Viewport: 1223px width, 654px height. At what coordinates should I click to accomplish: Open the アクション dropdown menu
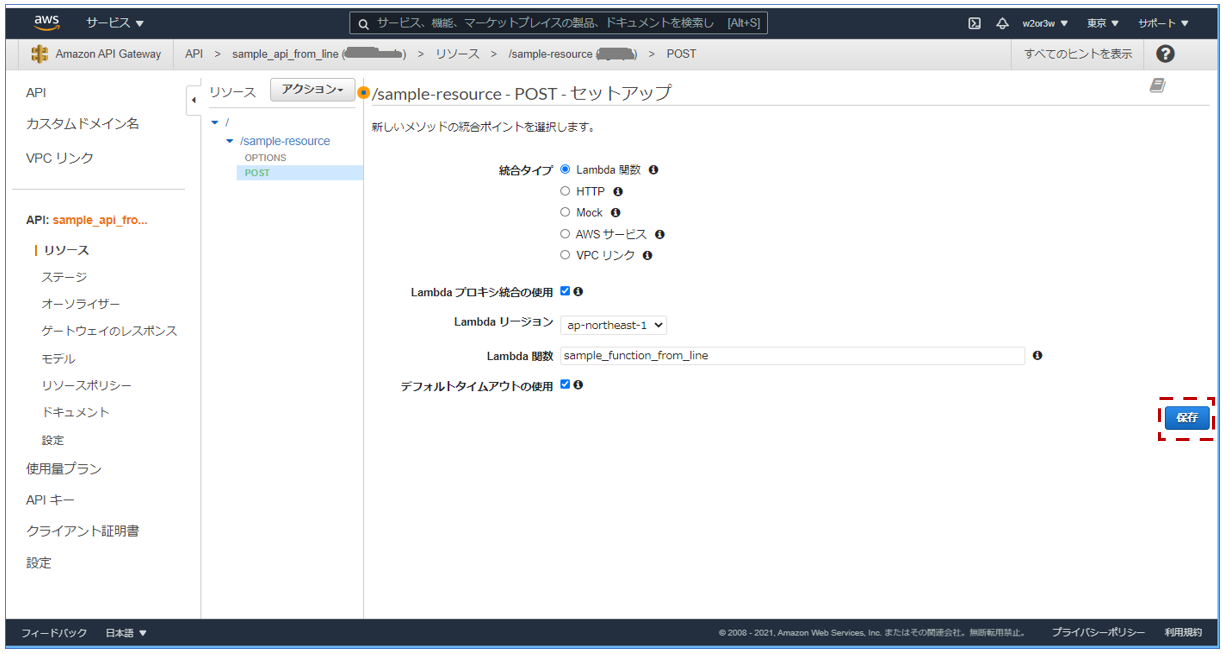[312, 89]
